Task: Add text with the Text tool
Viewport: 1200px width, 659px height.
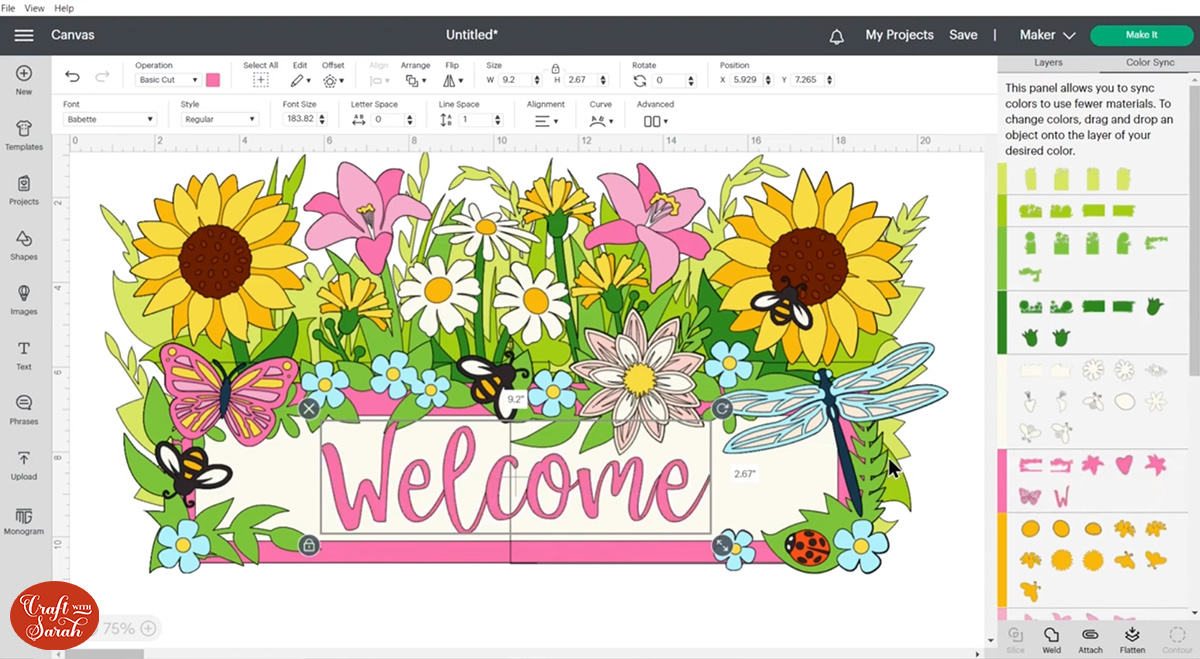Action: point(24,354)
